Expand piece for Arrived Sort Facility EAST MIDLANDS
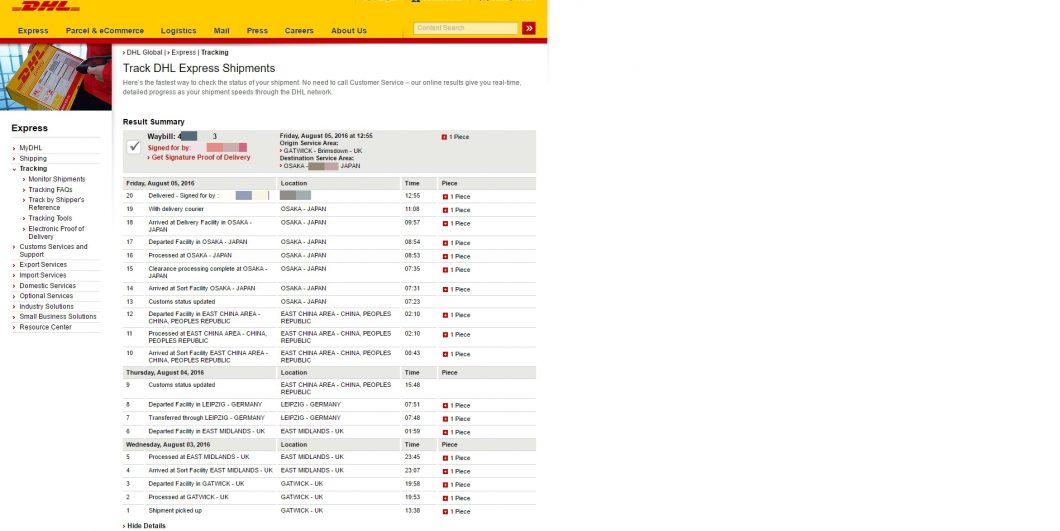 [445, 471]
